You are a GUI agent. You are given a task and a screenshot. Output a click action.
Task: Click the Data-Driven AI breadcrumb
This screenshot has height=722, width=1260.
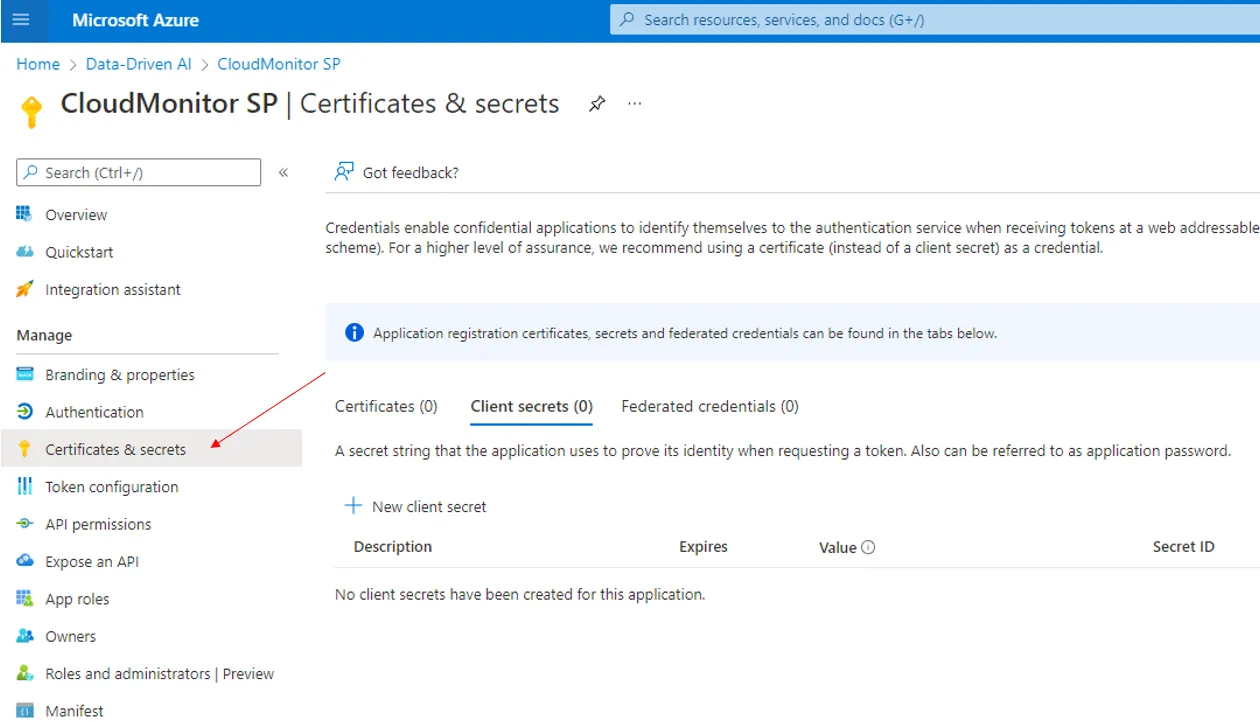pos(138,63)
